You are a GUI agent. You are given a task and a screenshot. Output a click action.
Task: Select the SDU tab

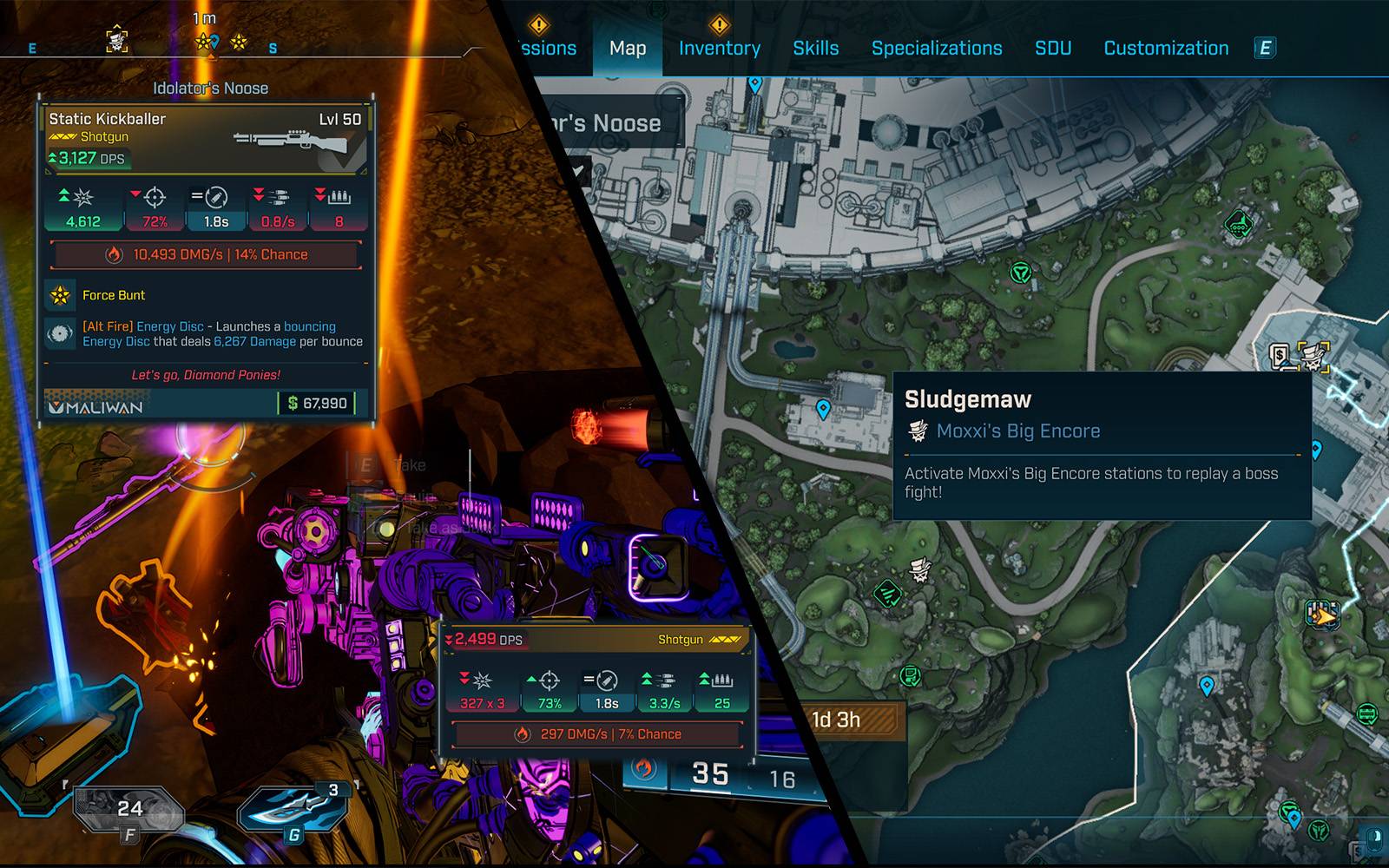pyautogui.click(x=1052, y=49)
